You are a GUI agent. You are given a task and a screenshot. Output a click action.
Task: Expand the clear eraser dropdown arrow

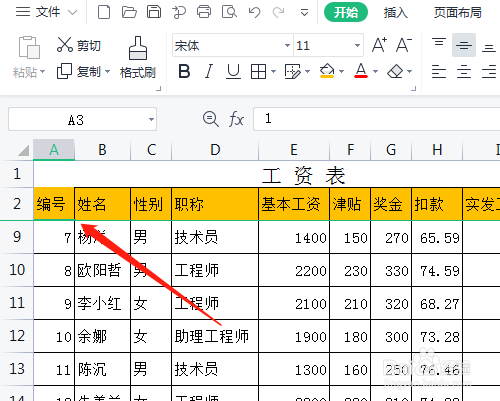409,71
